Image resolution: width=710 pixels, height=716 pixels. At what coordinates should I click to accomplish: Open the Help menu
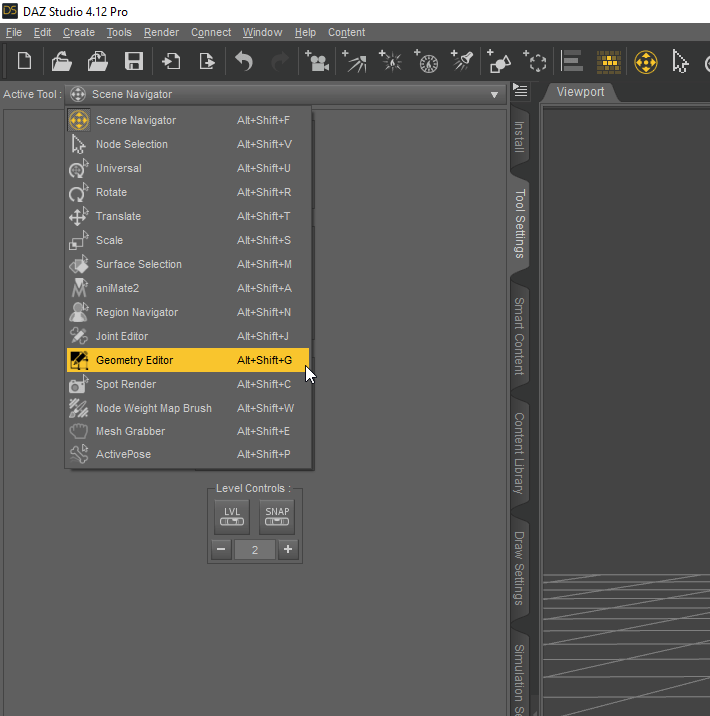[x=305, y=32]
